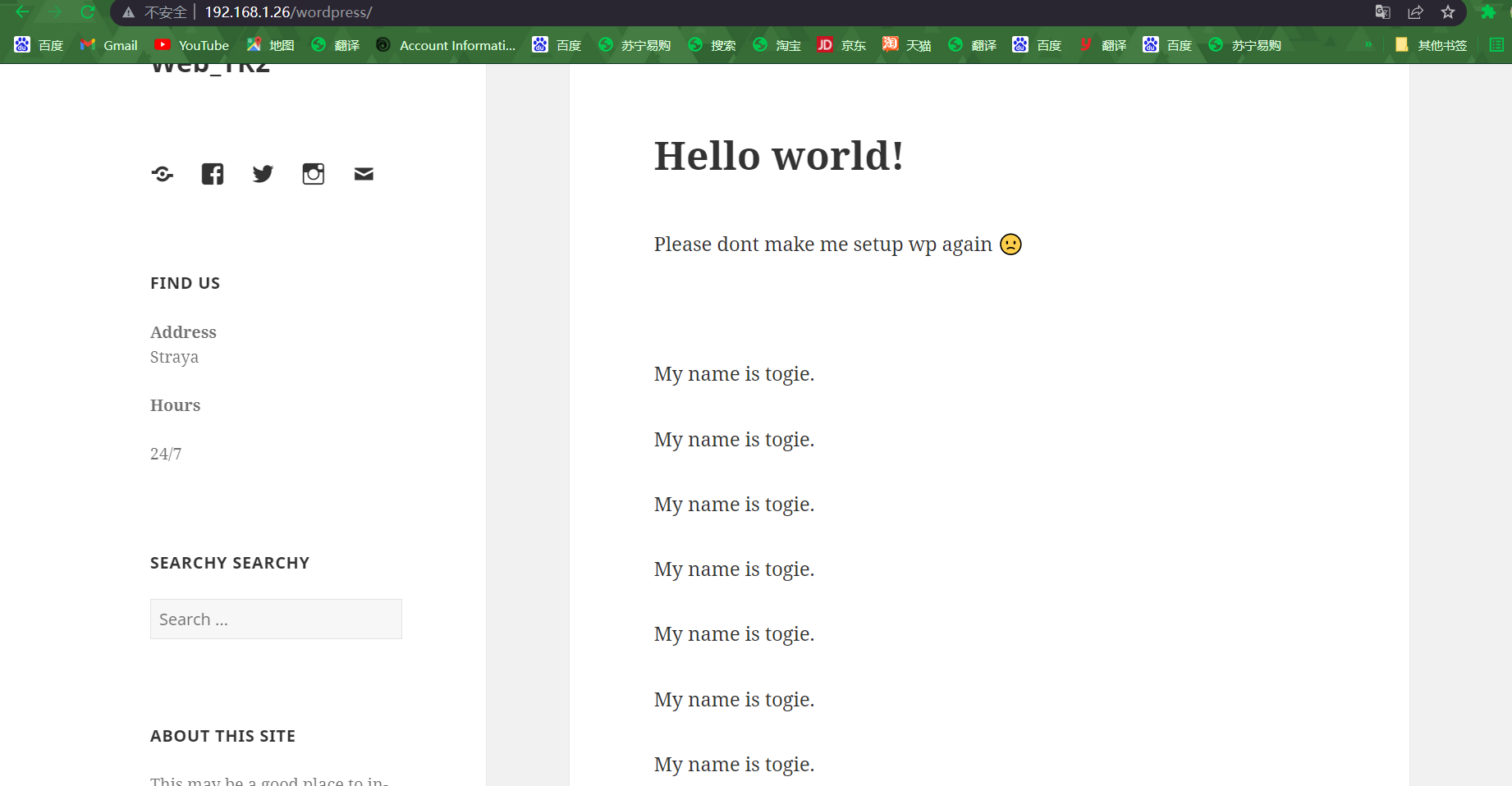Open the 其他书签 bookmarks folder
Image resolution: width=1512 pixels, height=786 pixels.
1431,45
